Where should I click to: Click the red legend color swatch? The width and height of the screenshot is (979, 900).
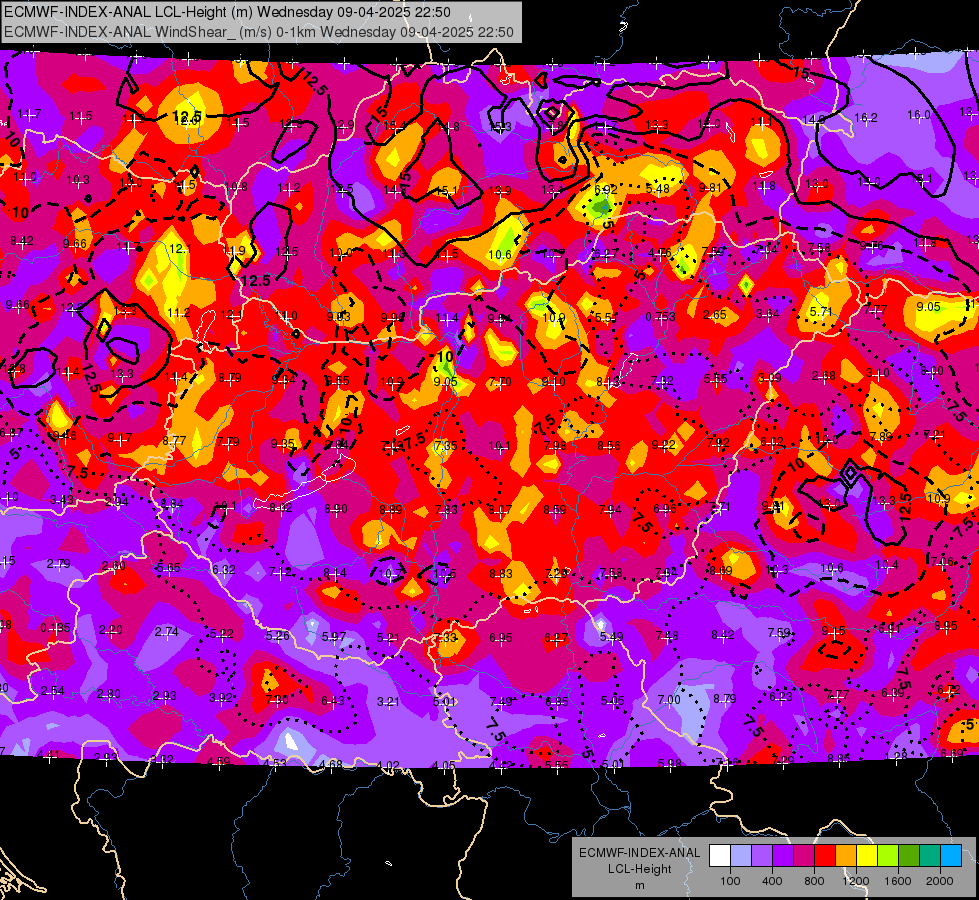(x=825, y=855)
